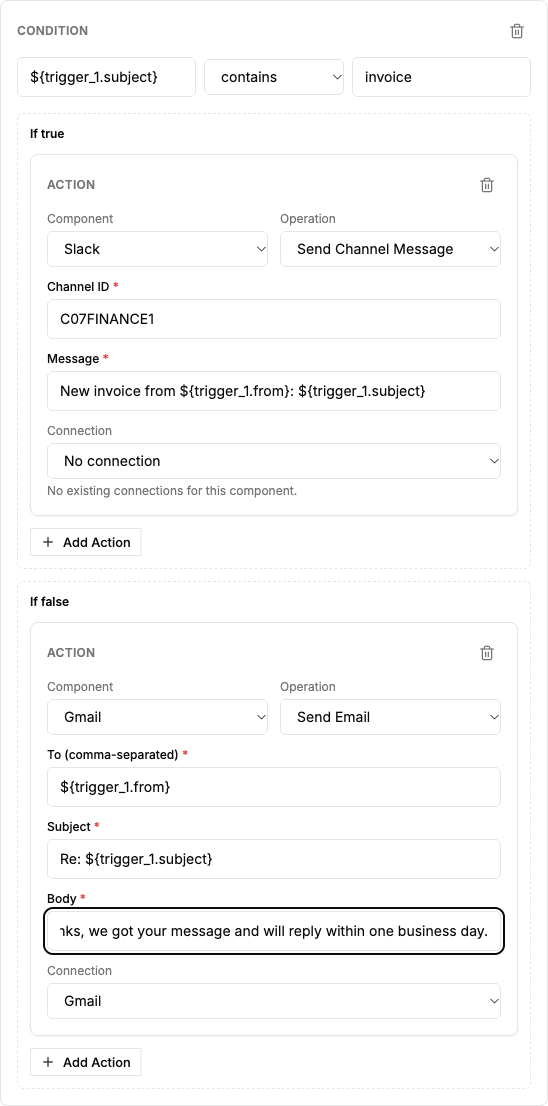
Task: Open the 'contains' operator dropdown
Action: click(x=274, y=77)
